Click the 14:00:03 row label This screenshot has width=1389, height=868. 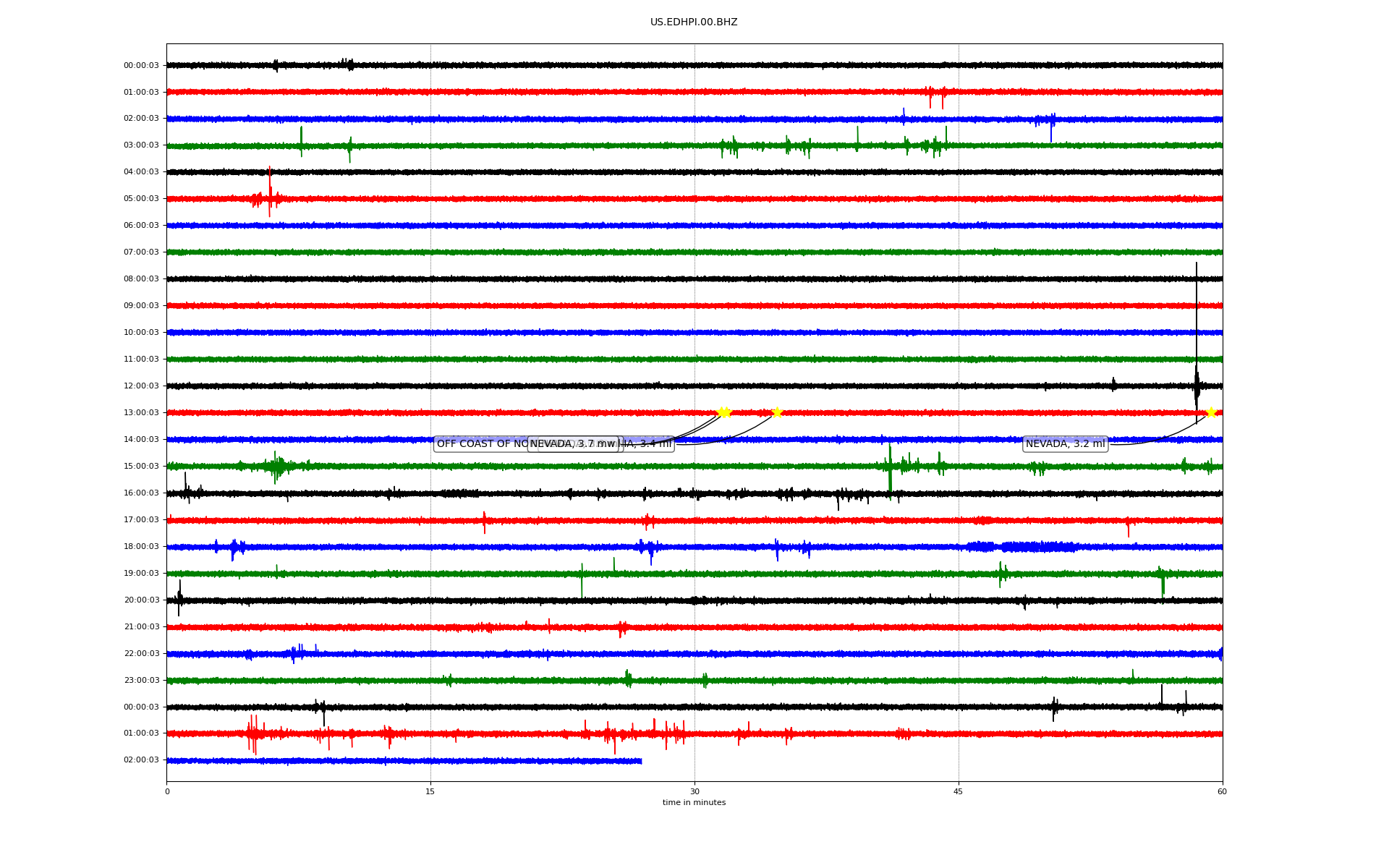pos(141,440)
